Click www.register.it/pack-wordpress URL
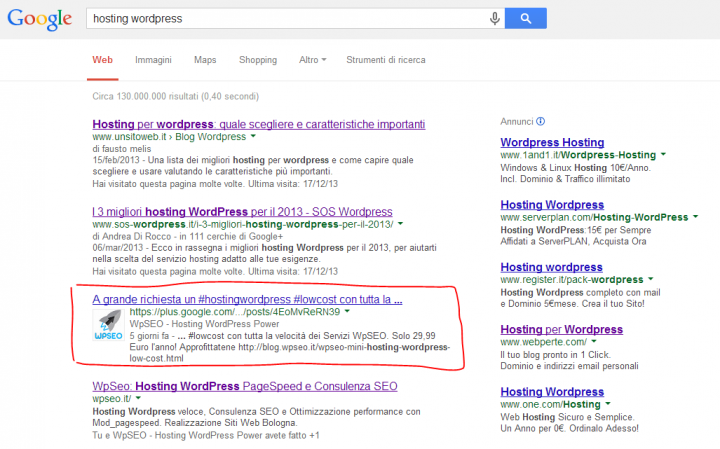Viewport: 720px width, 449px height. (x=572, y=280)
